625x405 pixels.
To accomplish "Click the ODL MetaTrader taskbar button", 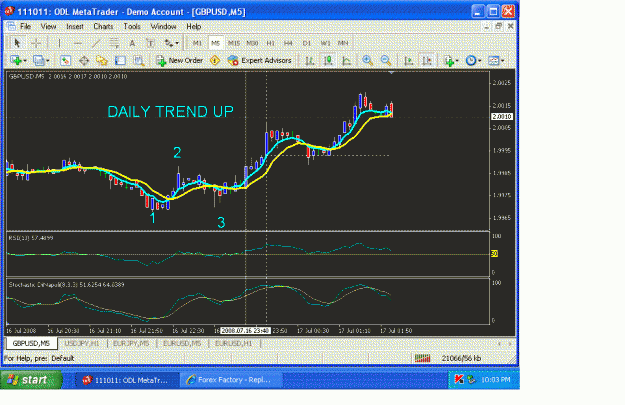I will tap(126, 380).
